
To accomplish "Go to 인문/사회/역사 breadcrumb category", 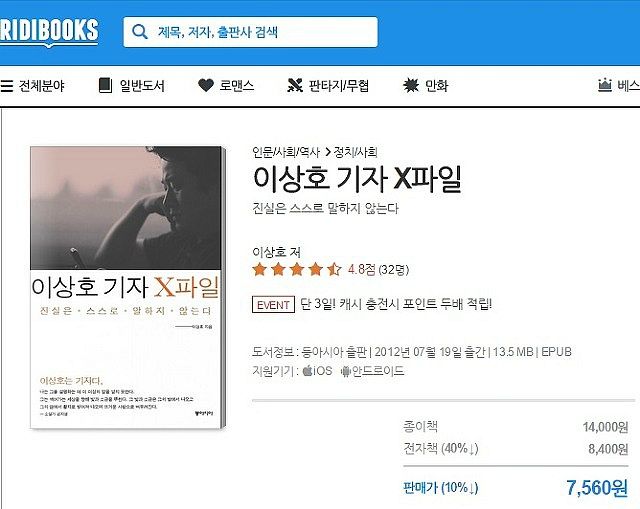I will coord(286,152).
